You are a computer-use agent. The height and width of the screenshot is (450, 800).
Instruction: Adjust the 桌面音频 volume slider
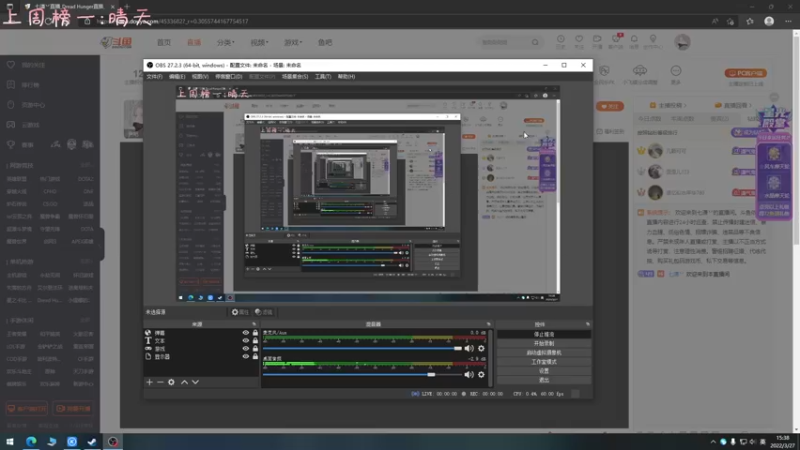tap(362, 374)
